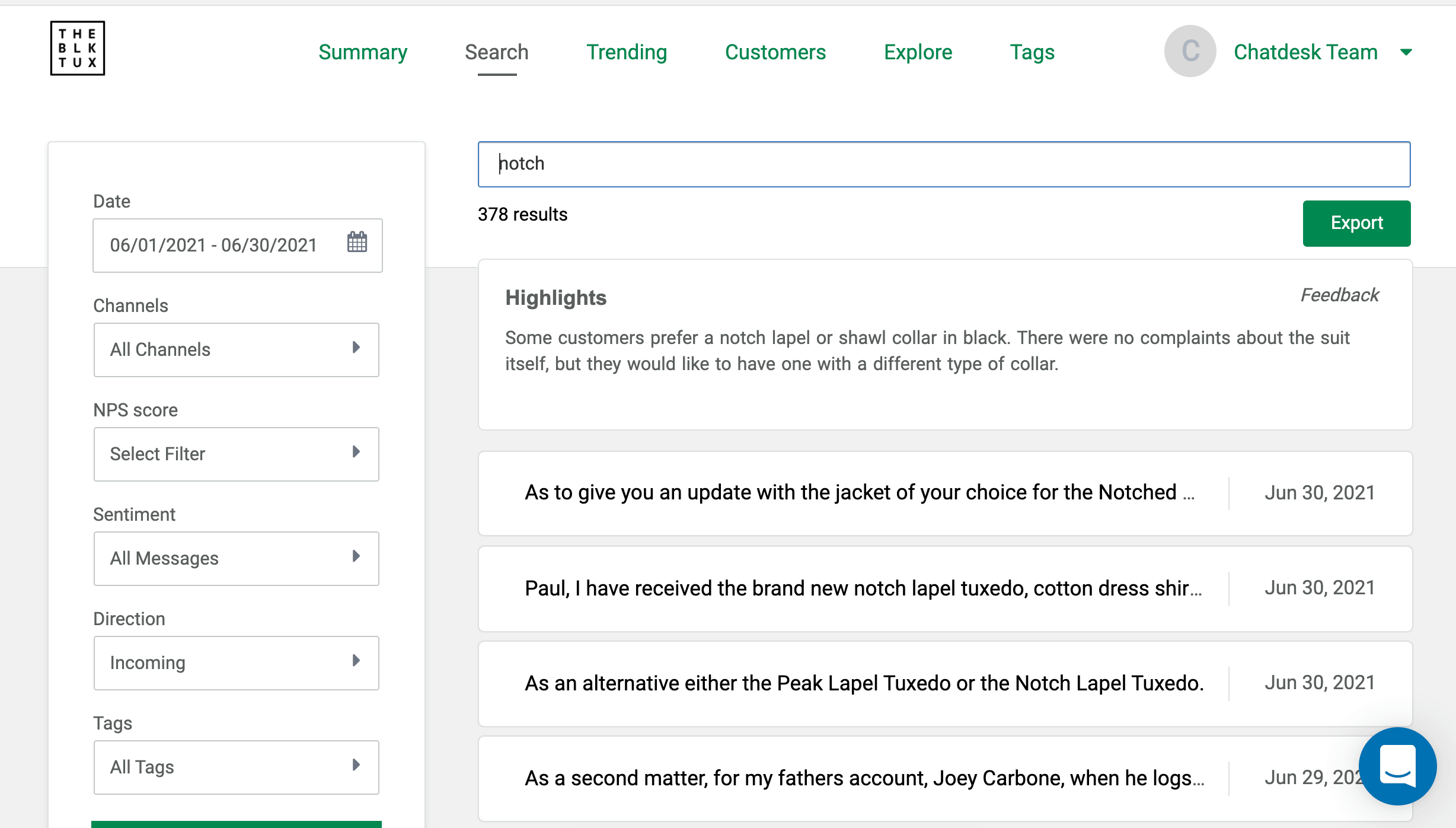The width and height of the screenshot is (1456, 828).
Task: Open the Explore tab
Action: [x=918, y=52]
